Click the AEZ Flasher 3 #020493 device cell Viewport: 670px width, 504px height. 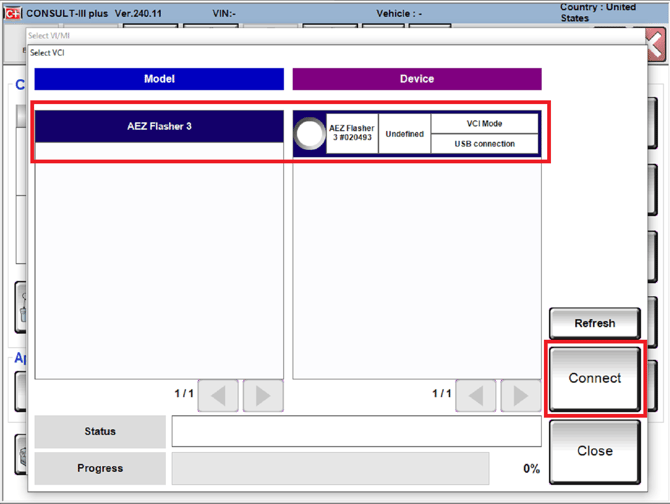352,133
